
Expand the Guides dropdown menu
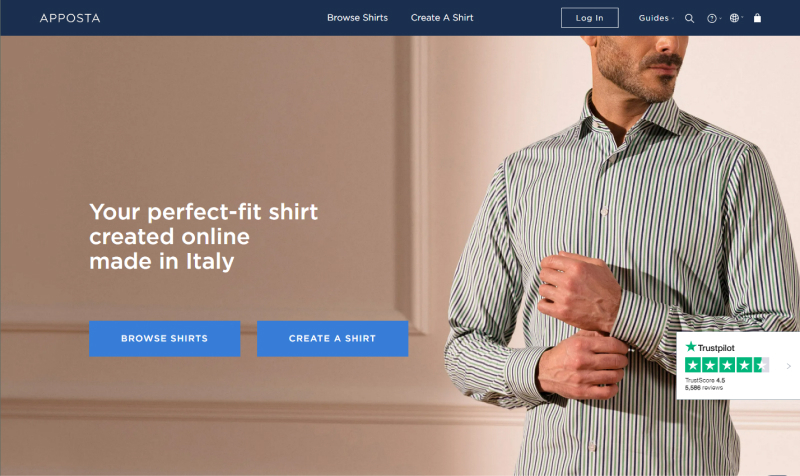coord(656,18)
